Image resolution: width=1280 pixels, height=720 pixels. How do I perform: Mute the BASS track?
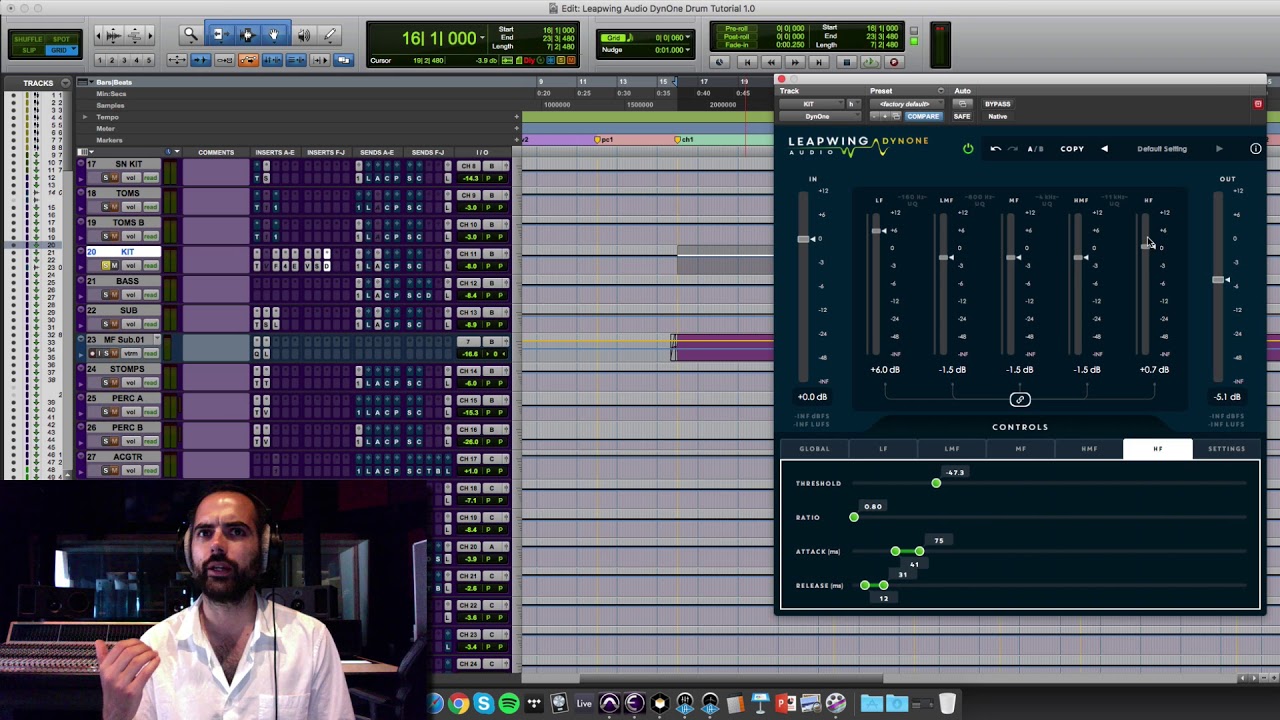tap(115, 295)
